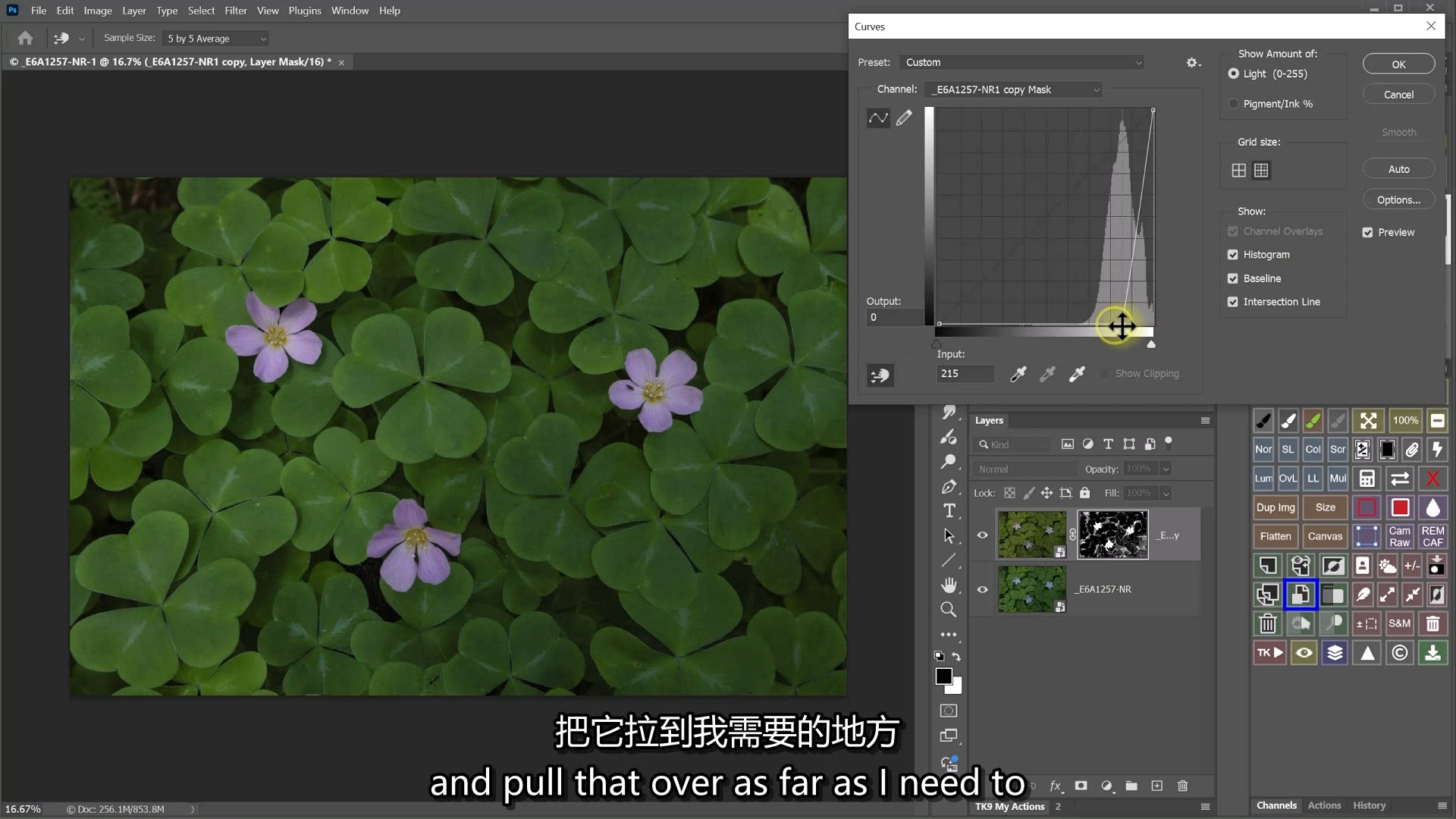Select the pencil draw-curve tool
The height and width of the screenshot is (819, 1456).
coord(904,118)
